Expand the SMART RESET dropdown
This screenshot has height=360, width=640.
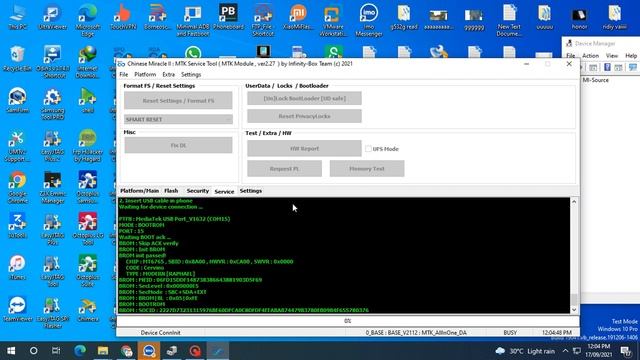178,119
